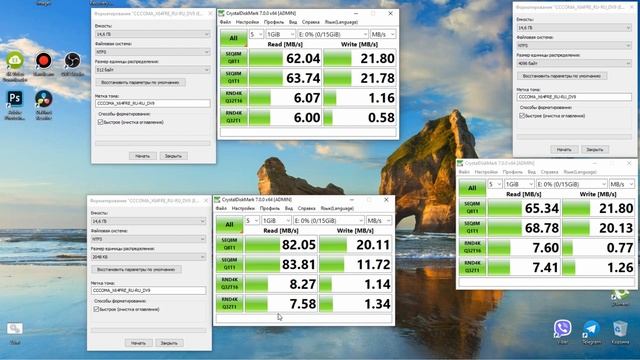Viewport: 640px width, 360px height.
Task: Open the allocation unit size dropdown showing 4096 байт
Action: point(574,63)
